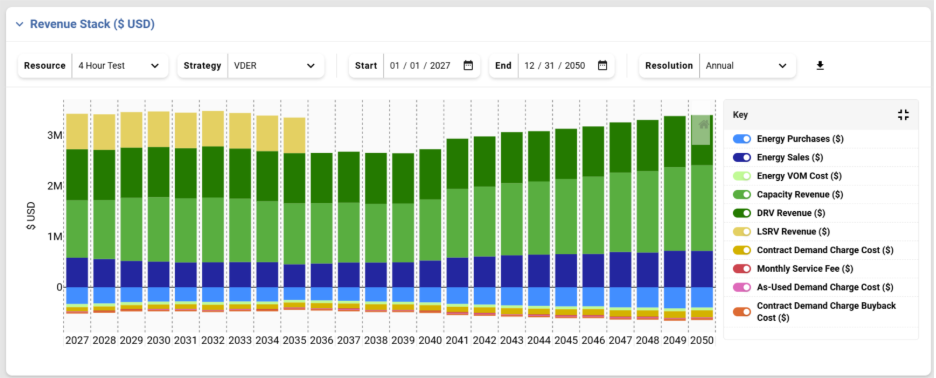Click the LSRV Revenue ($) legend label

click(793, 232)
